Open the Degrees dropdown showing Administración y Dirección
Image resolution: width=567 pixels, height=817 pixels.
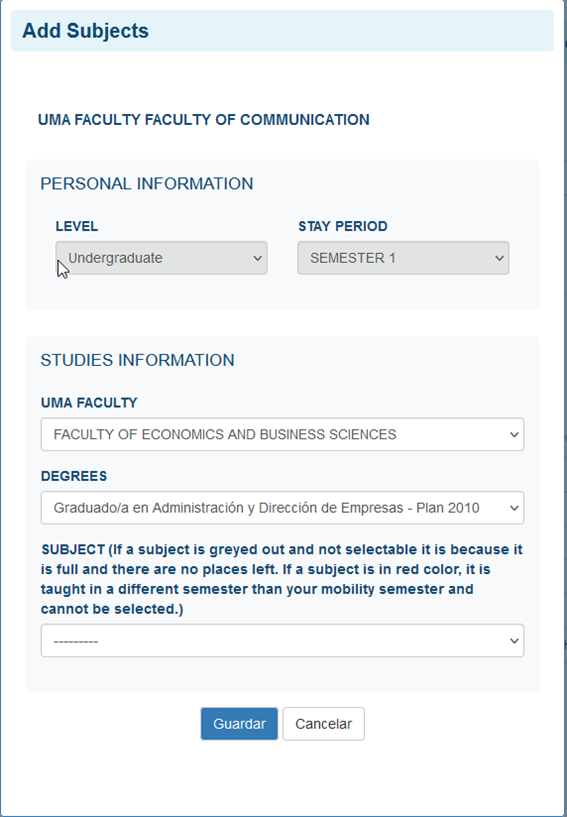point(282,507)
